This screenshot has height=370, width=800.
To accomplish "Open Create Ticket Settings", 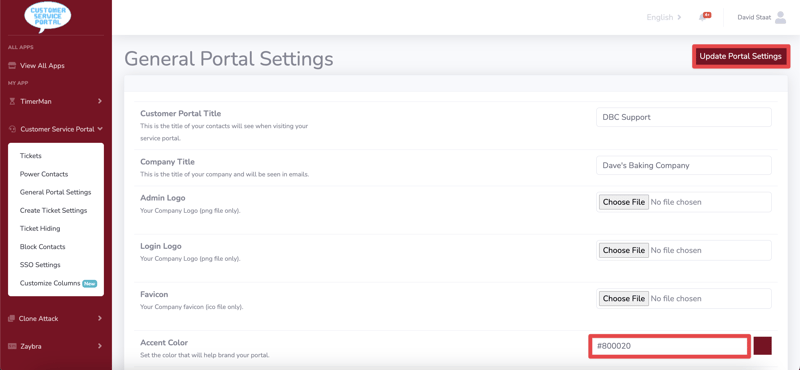I will (54, 210).
